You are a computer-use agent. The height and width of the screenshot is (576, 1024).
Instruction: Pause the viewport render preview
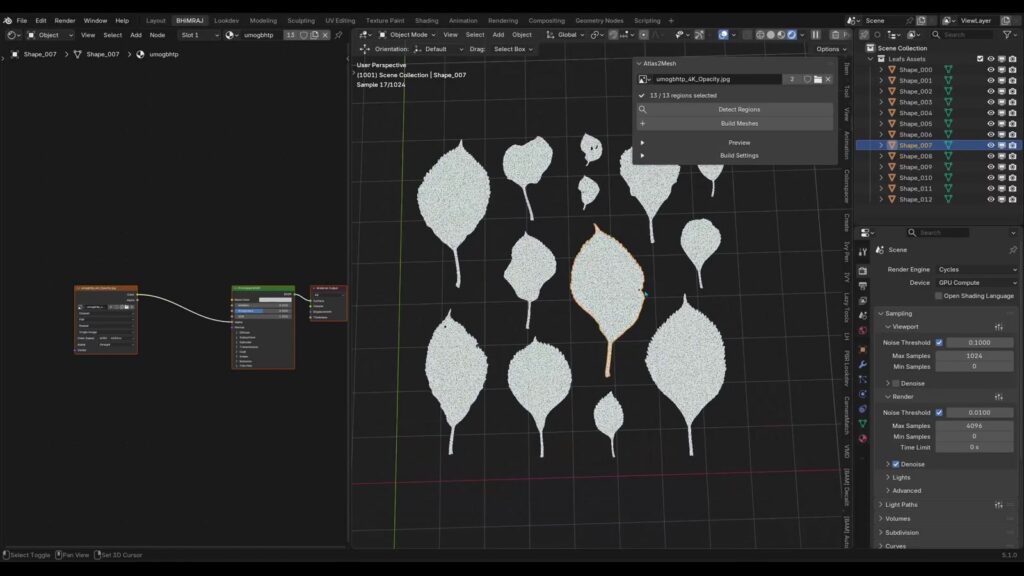click(816, 35)
